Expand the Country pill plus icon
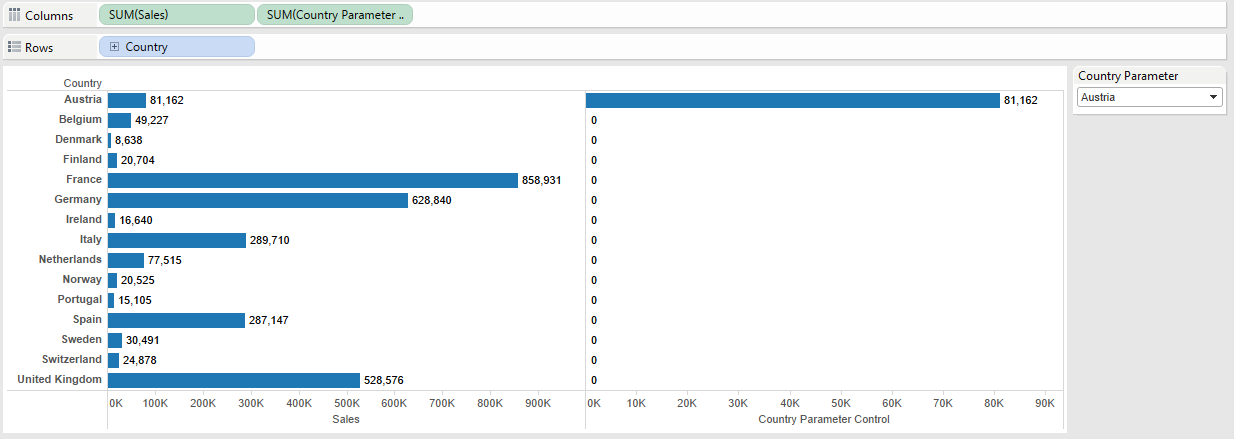The height and width of the screenshot is (439, 1235). pos(115,47)
